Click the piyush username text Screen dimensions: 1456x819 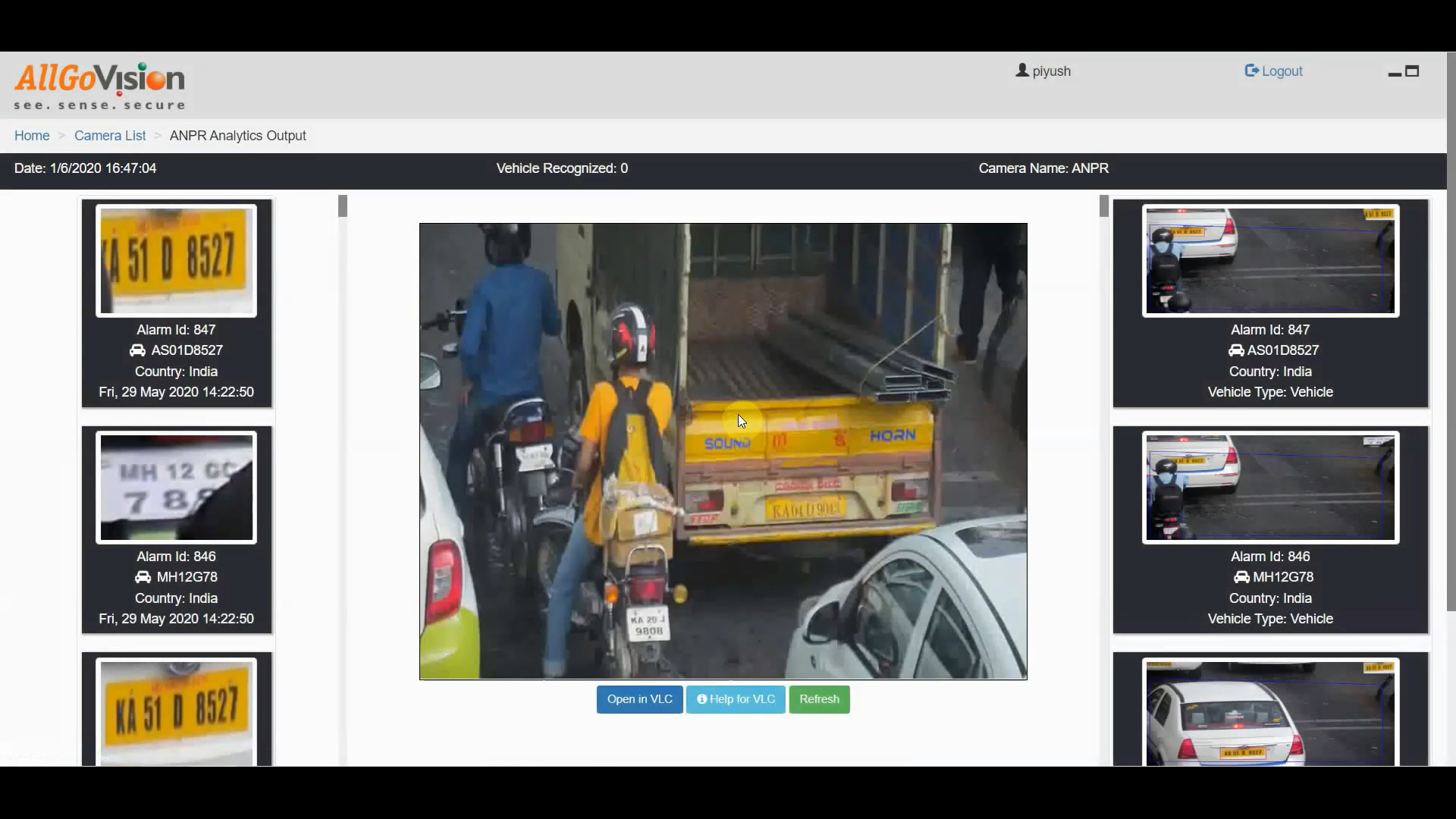[1051, 71]
